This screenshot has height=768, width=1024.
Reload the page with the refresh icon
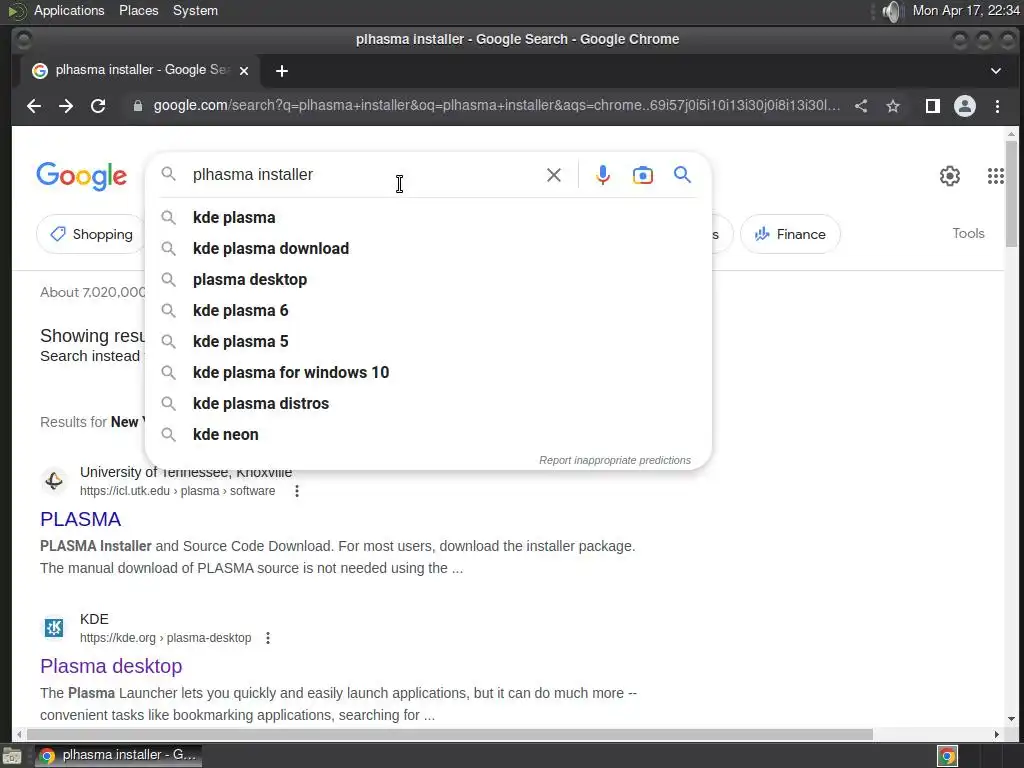click(98, 106)
